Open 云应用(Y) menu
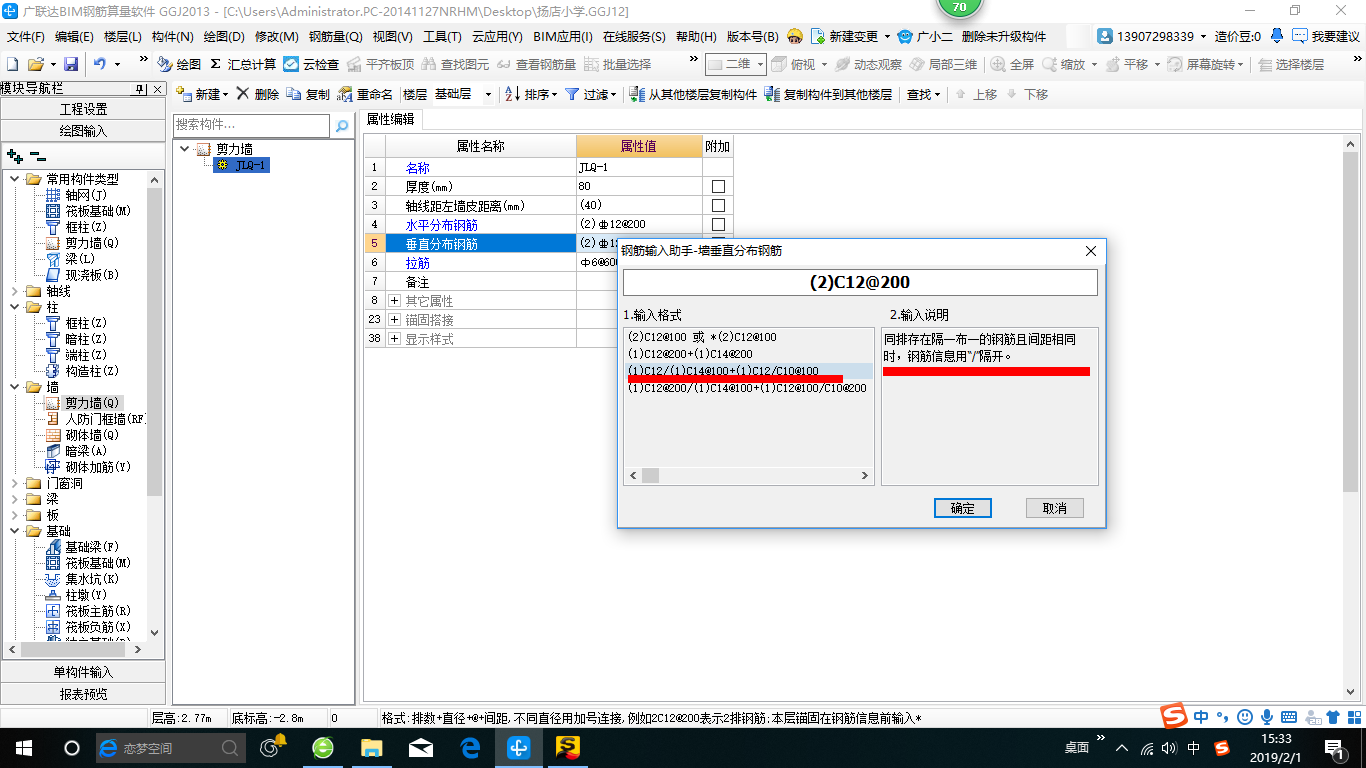 point(497,36)
